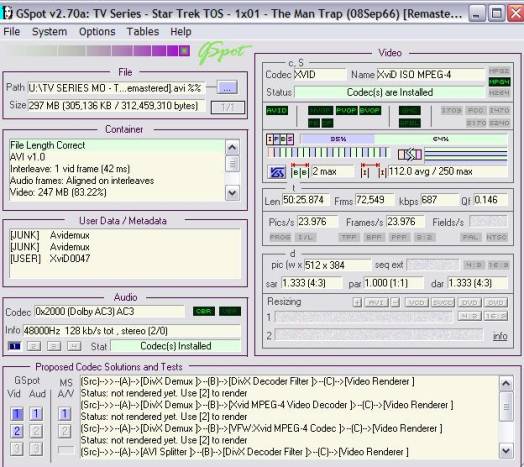Click the PVOP indicator light
This screenshot has width=524, height=467.
coord(347,110)
